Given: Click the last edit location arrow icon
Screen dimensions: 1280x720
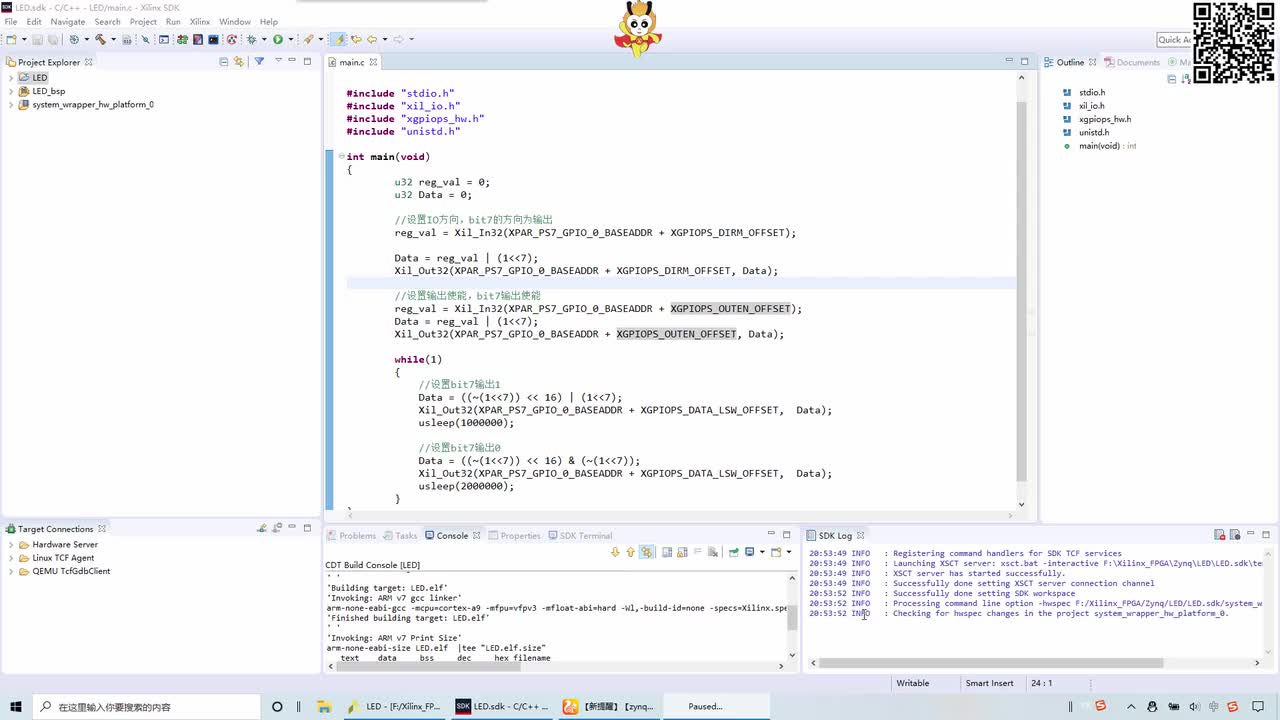Looking at the screenshot, I should (356, 40).
